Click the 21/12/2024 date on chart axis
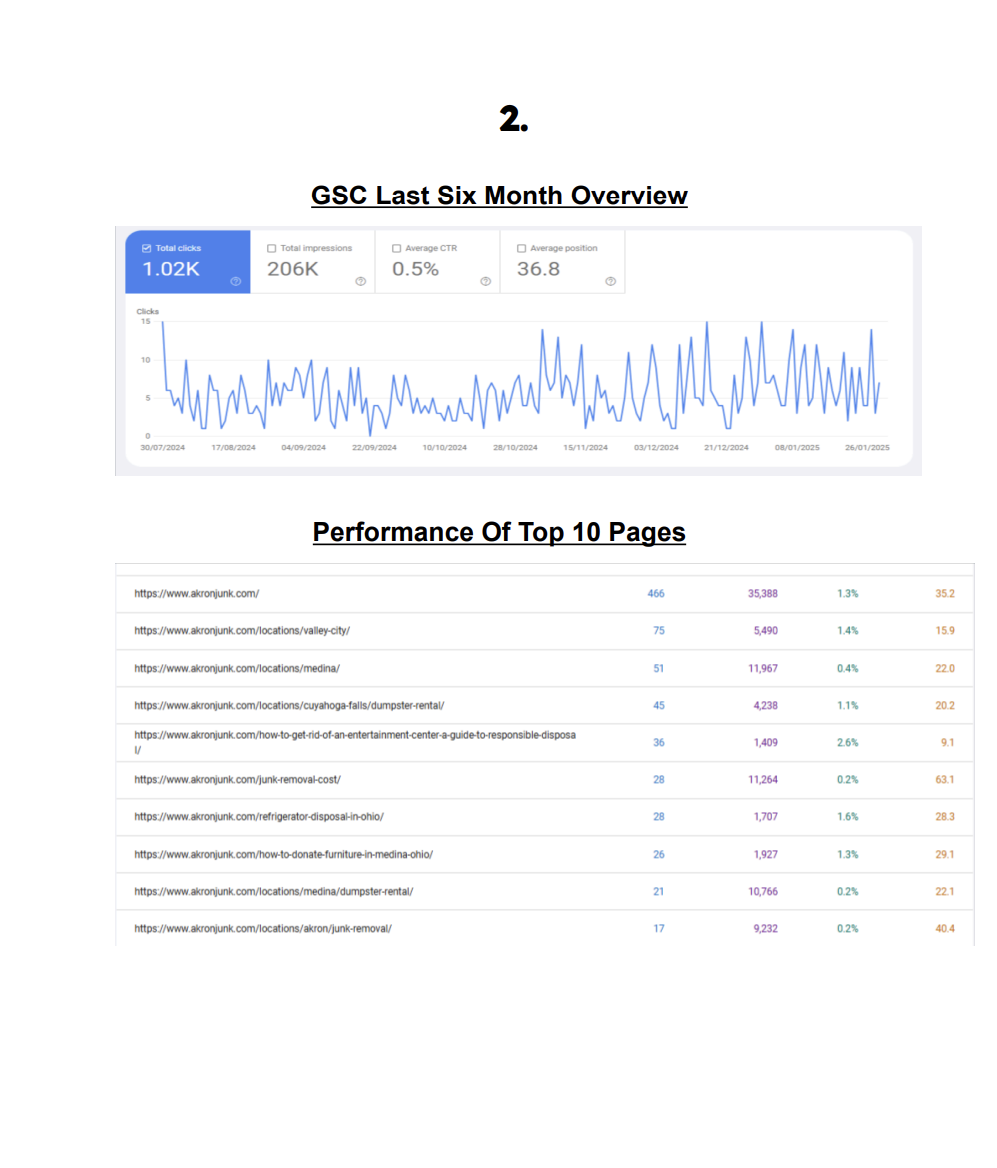 click(x=726, y=448)
